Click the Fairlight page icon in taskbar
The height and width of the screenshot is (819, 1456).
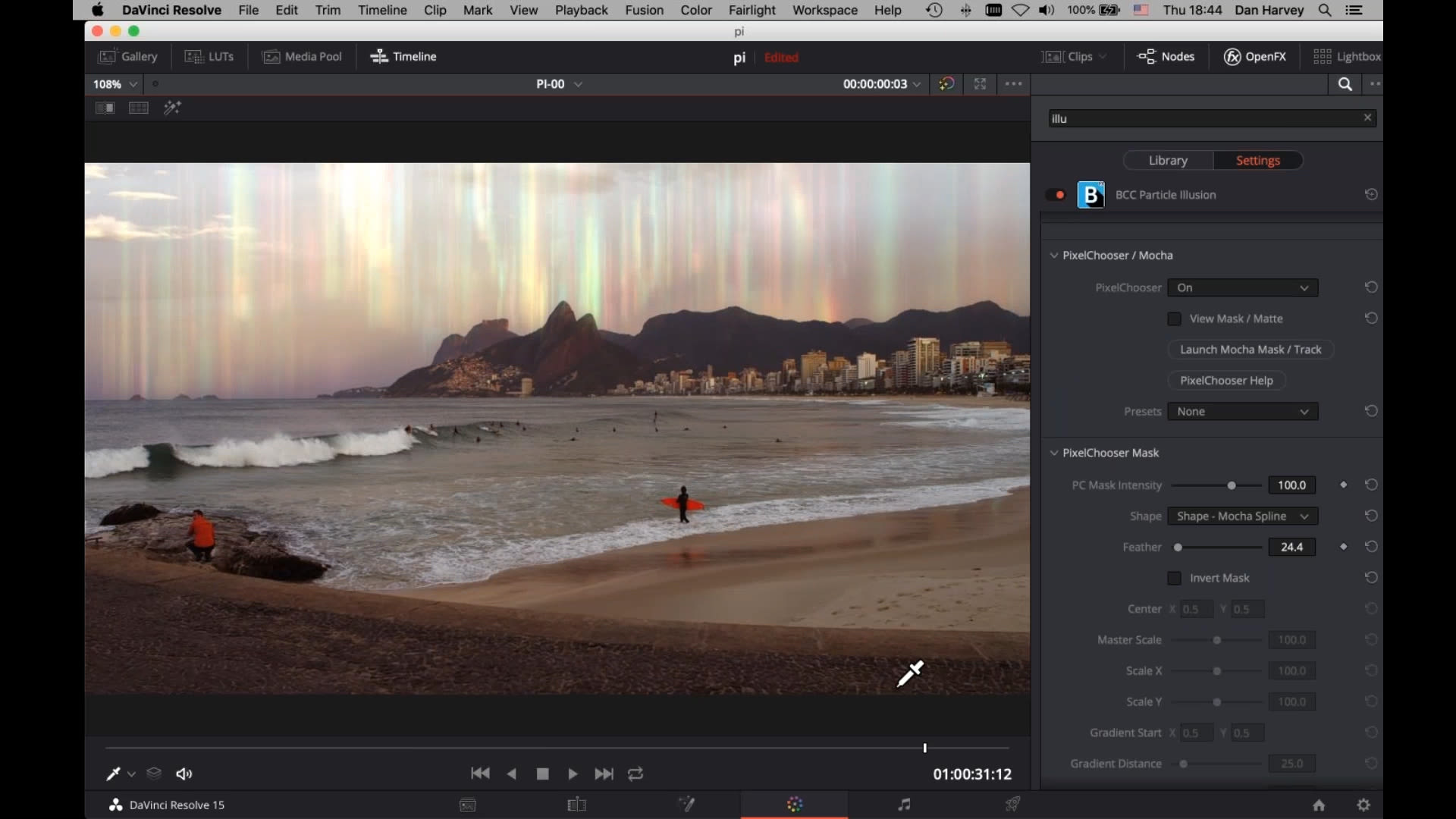pos(904,804)
